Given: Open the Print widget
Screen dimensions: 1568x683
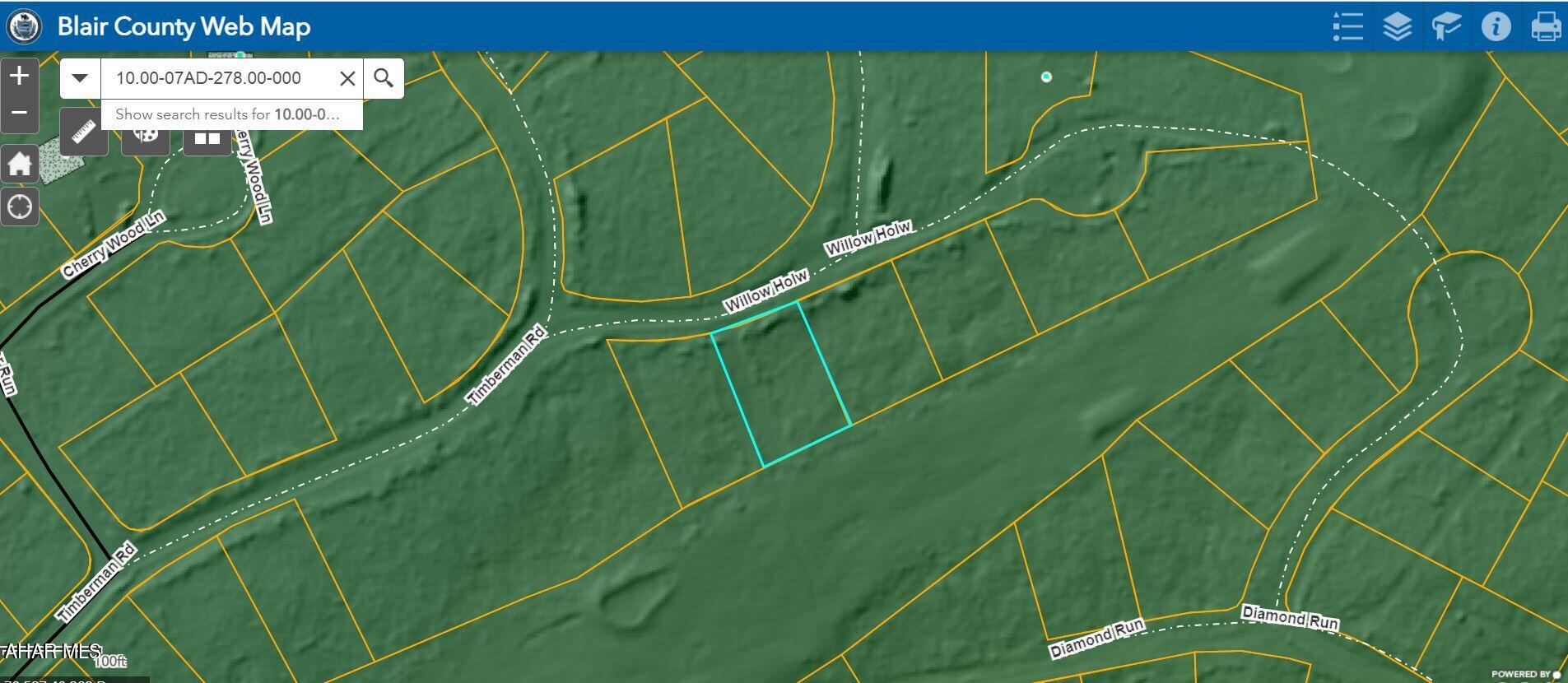Looking at the screenshot, I should (x=1545, y=26).
